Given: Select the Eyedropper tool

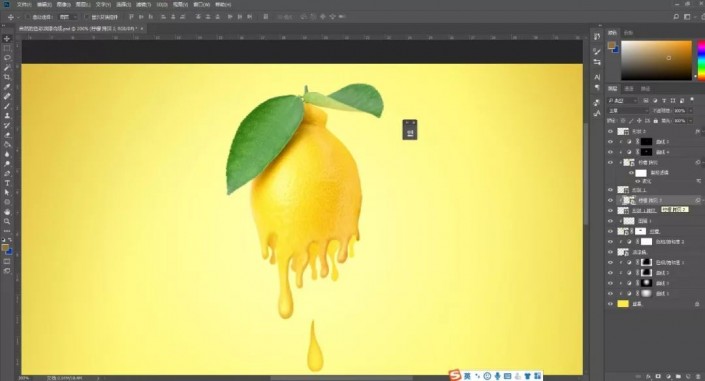Looking at the screenshot, I should (7, 86).
